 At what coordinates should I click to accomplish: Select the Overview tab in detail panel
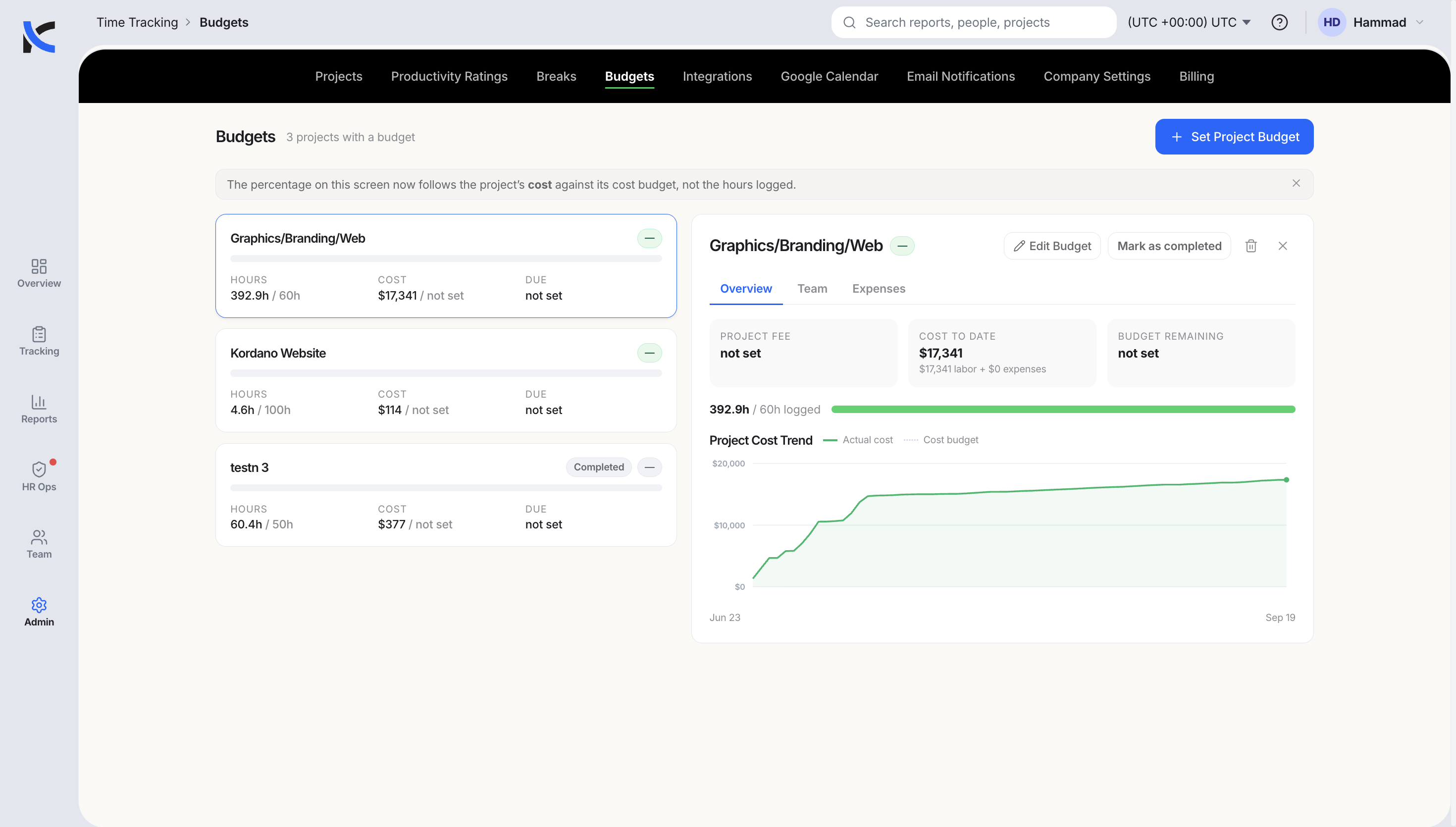746,289
